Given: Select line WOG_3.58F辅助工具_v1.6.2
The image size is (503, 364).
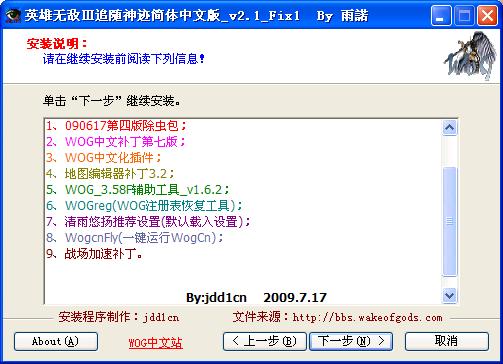Looking at the screenshot, I should [138, 189].
